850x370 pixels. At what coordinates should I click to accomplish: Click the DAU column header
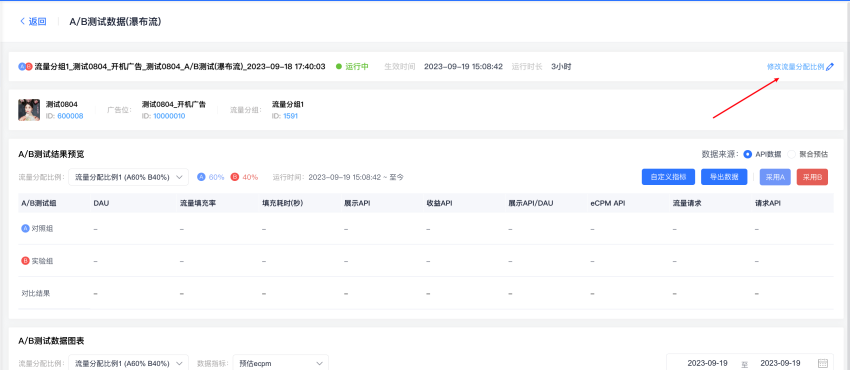coord(101,203)
